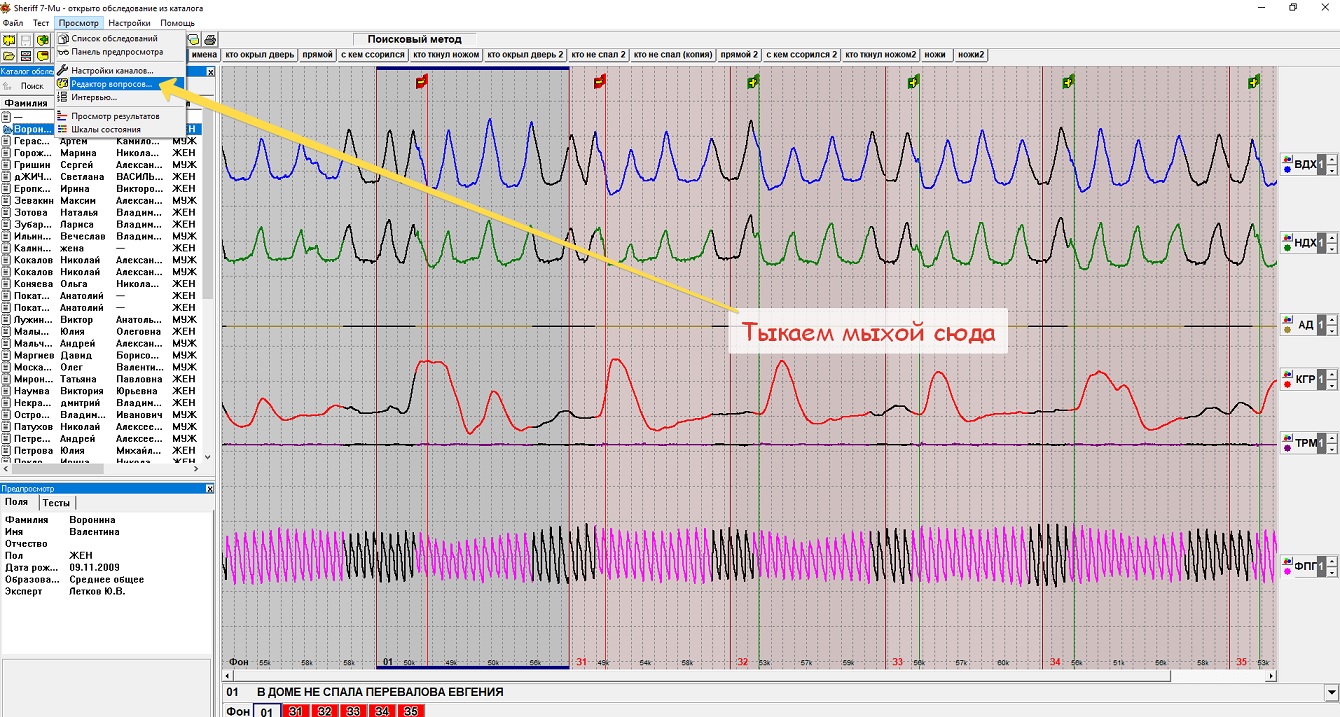Select catalog row Маргиев Давид

click(101, 355)
